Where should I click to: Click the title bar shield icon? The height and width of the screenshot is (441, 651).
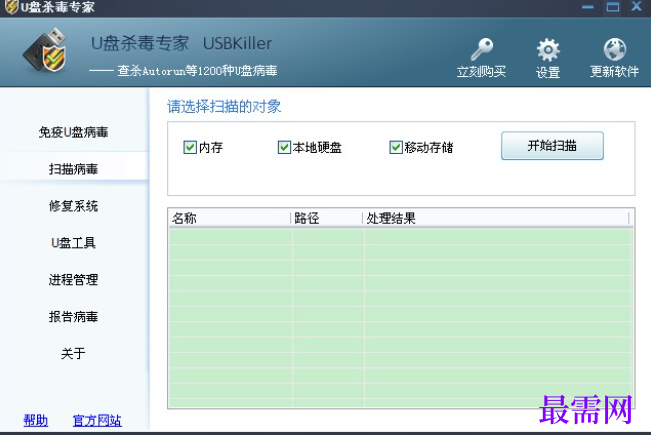click(11, 7)
